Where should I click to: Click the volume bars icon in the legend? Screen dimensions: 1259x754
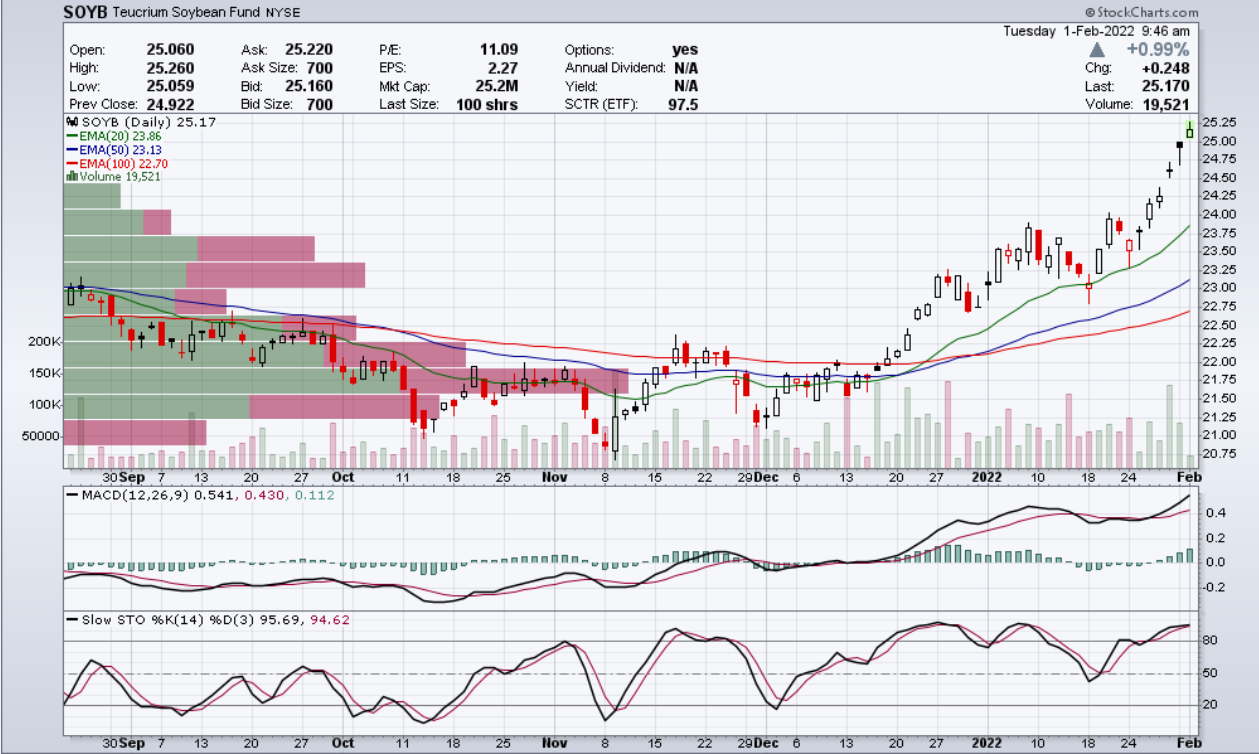71,175
